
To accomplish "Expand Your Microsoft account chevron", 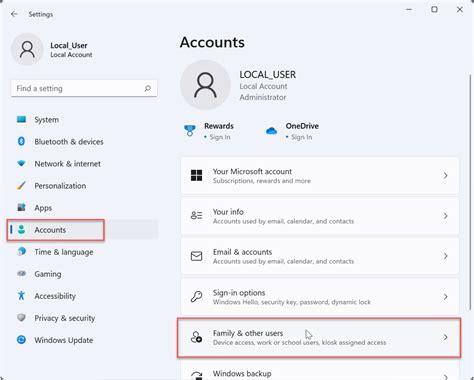I will [x=445, y=175].
